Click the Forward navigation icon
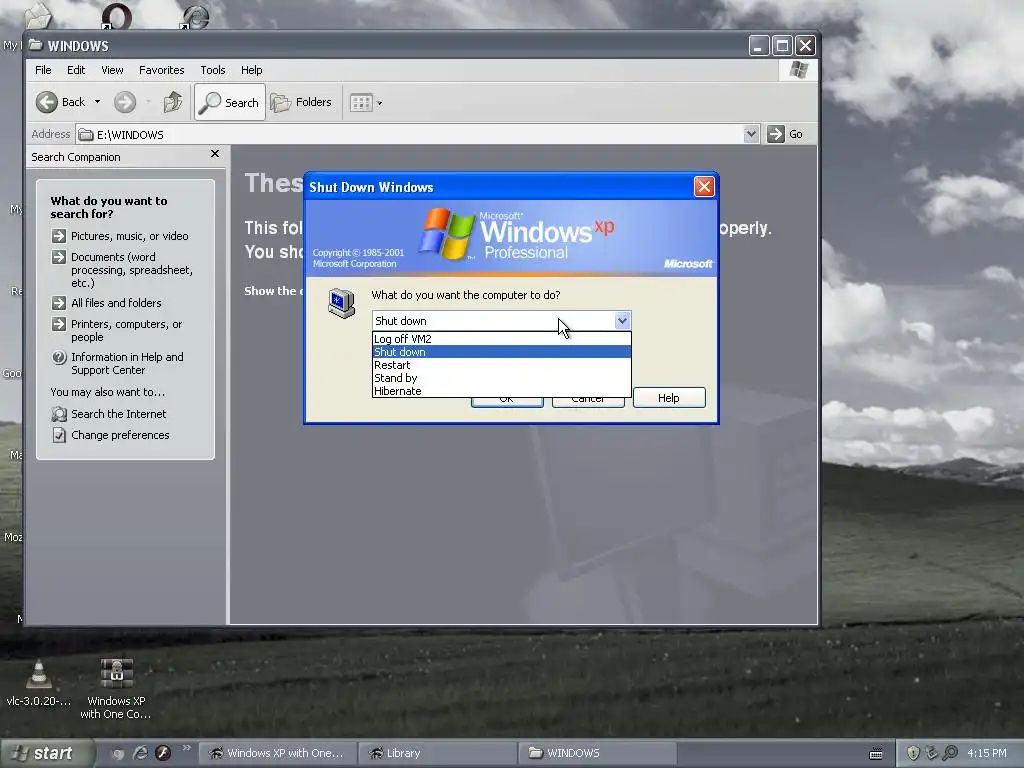The width and height of the screenshot is (1024, 768). click(125, 102)
